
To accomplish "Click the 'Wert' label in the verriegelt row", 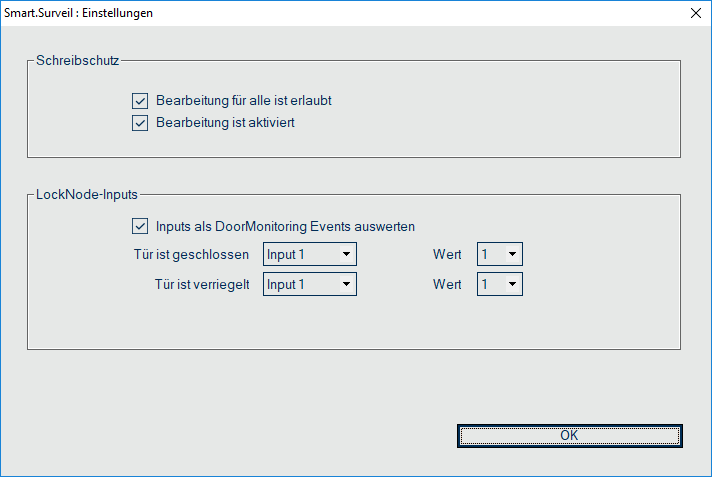I will 447,285.
